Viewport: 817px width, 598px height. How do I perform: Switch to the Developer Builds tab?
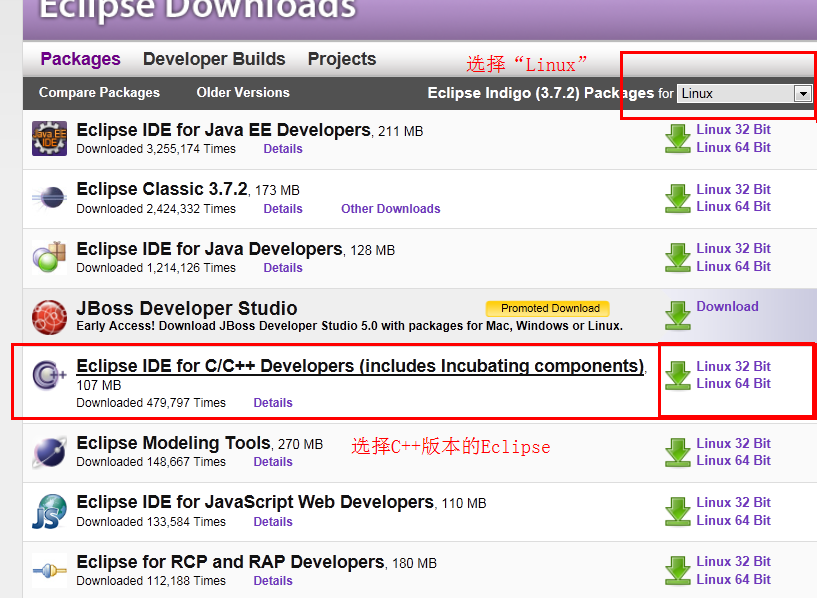point(214,59)
